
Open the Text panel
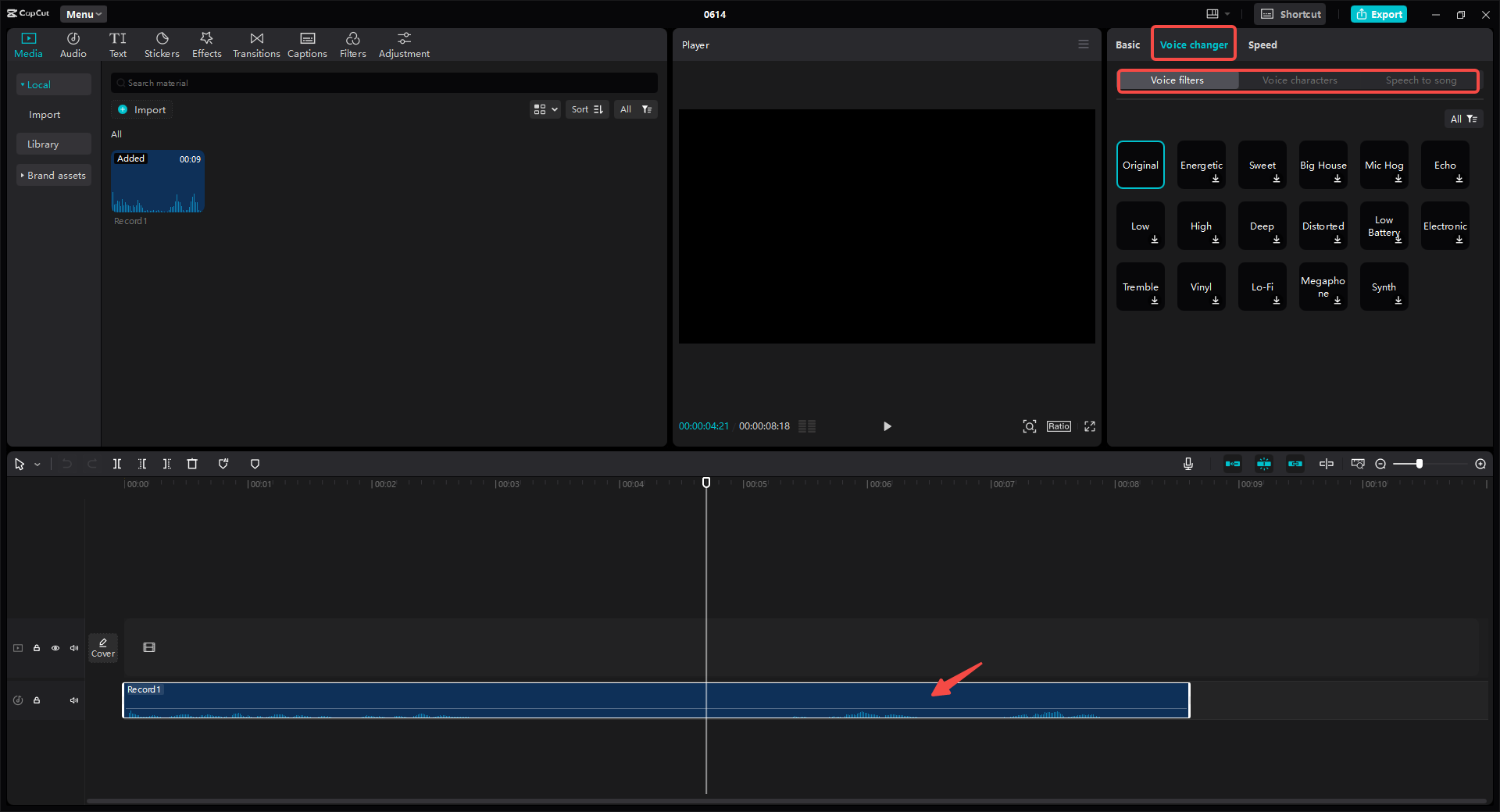118,45
